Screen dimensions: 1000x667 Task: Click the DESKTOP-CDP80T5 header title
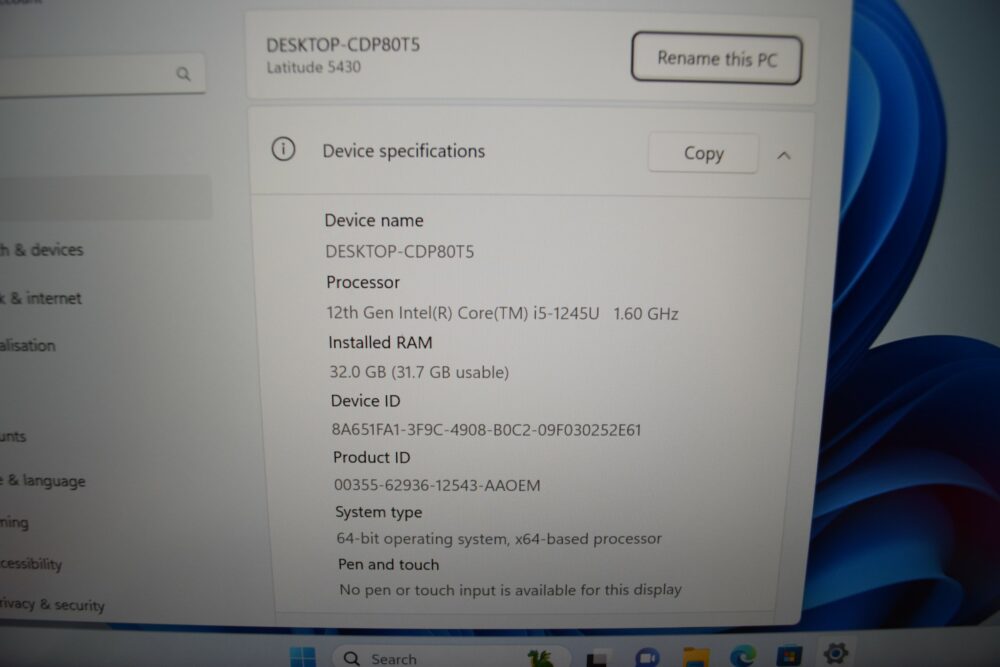[x=343, y=45]
